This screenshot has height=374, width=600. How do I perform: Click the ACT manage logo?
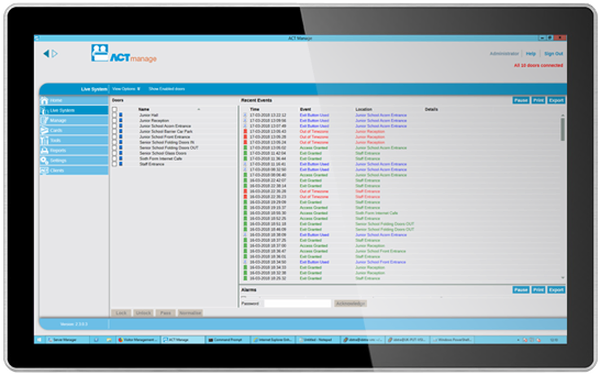pos(124,54)
